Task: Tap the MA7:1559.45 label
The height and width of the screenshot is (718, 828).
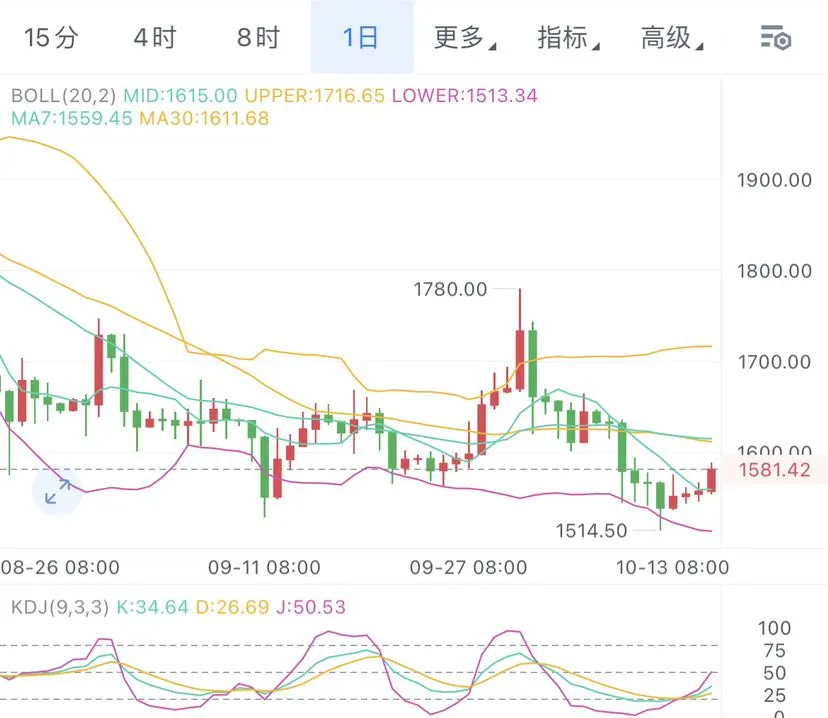Action: tap(72, 118)
